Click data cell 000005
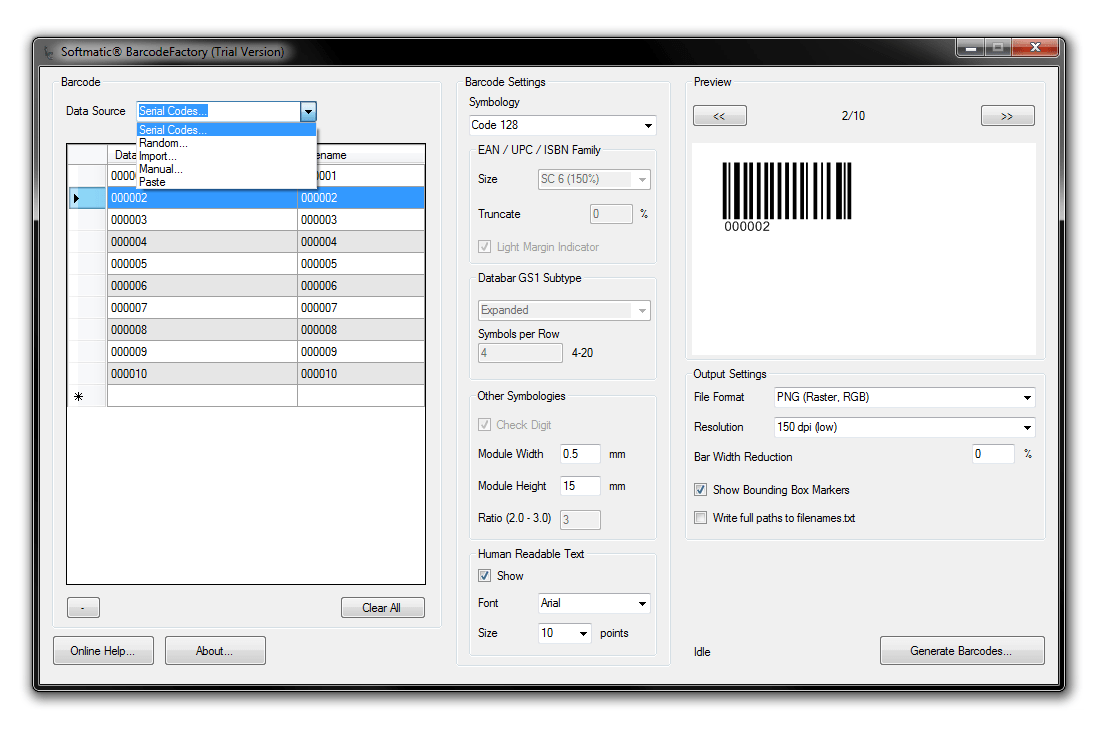Viewport: 1096px width, 750px height. coord(203,264)
